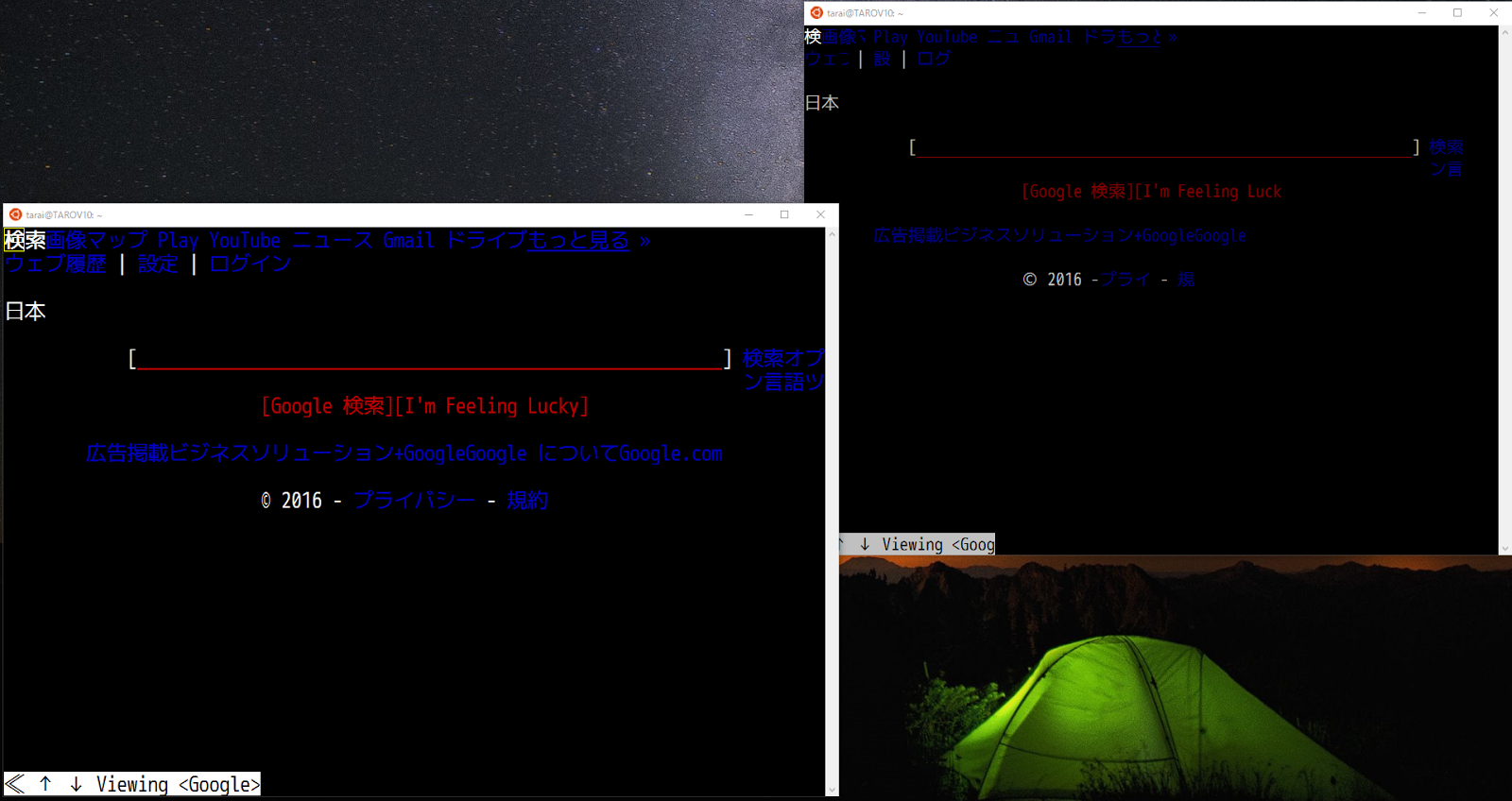Open YouTube link in front window
Image resolution: width=1512 pixels, height=801 pixels.
point(245,240)
